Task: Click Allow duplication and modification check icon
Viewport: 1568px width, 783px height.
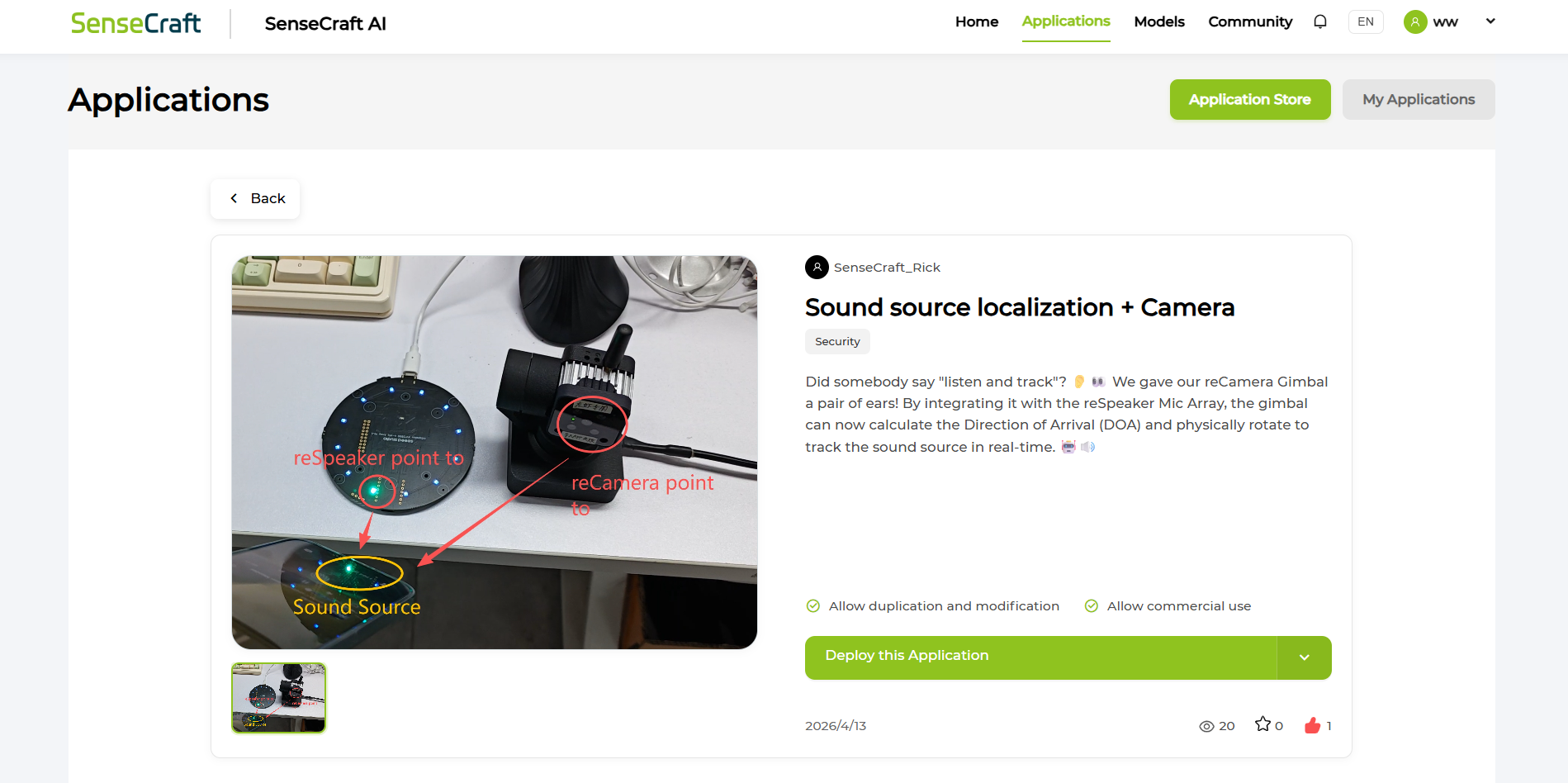Action: tap(812, 606)
